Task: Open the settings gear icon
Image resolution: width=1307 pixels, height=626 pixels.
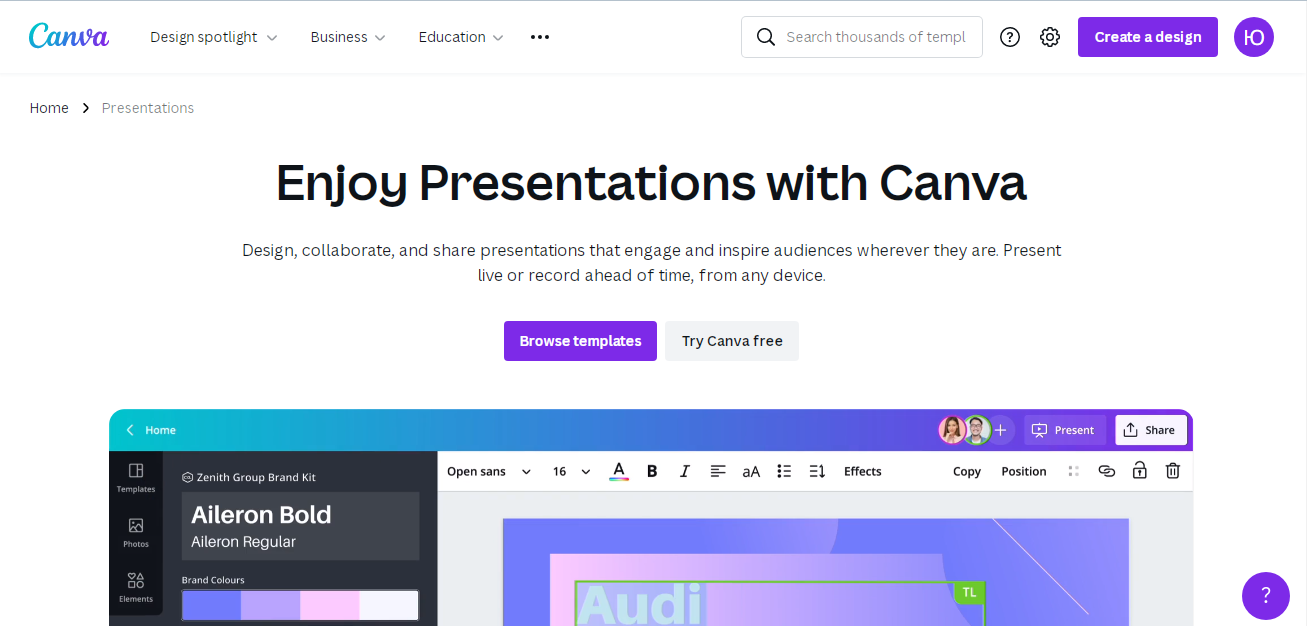Action: pos(1050,37)
